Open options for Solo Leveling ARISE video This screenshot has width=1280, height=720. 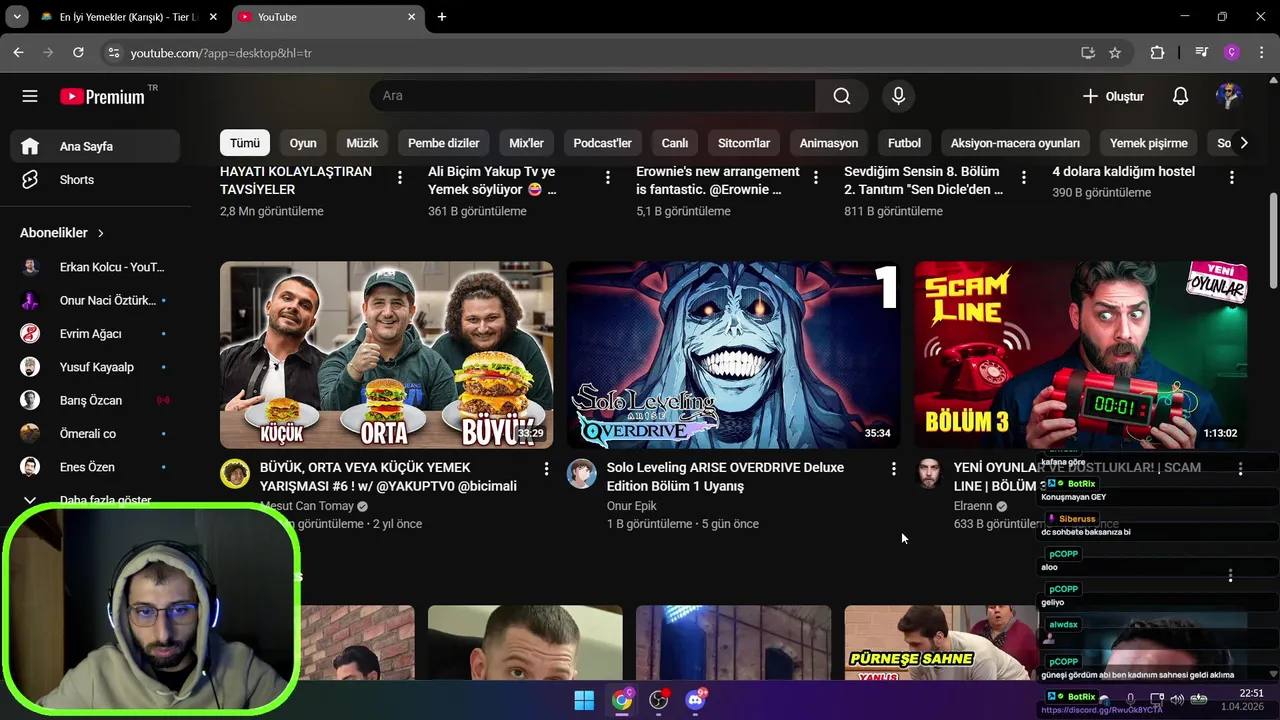coord(893,468)
